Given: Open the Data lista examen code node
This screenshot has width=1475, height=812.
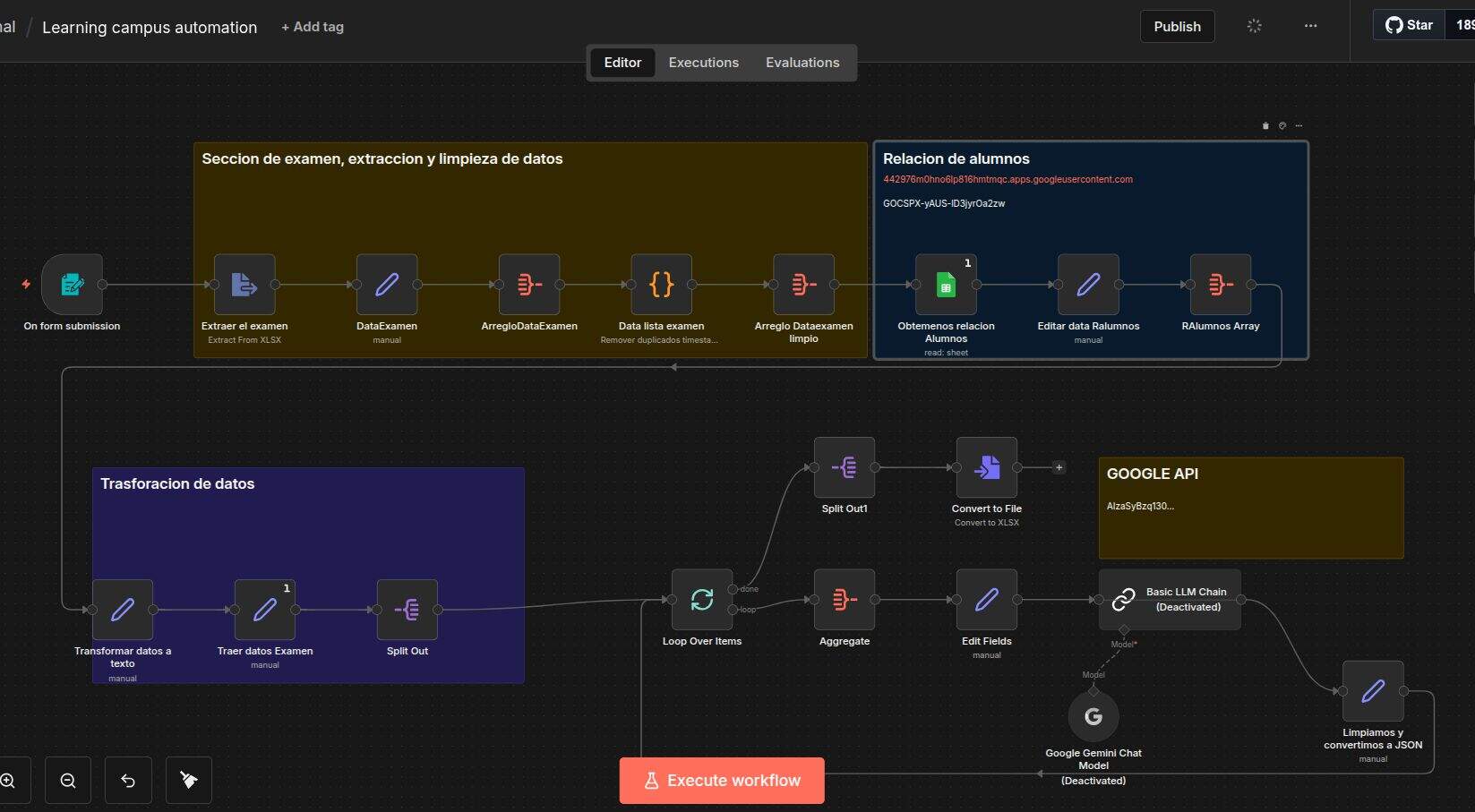Looking at the screenshot, I should click(662, 285).
